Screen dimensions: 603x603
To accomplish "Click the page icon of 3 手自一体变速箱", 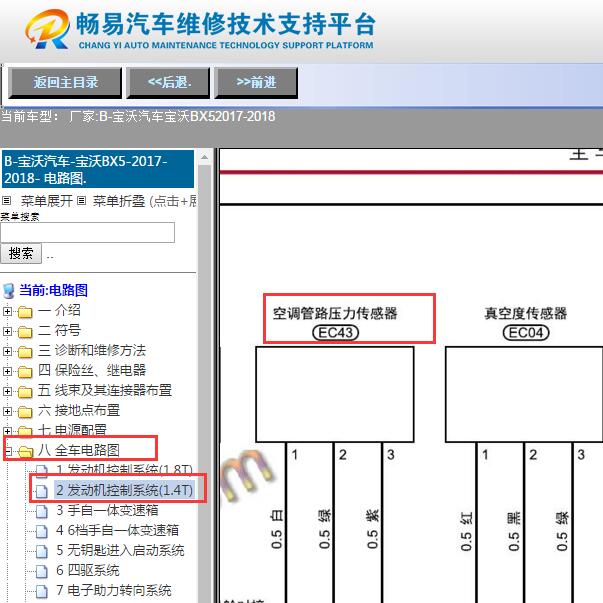I will click(42, 511).
